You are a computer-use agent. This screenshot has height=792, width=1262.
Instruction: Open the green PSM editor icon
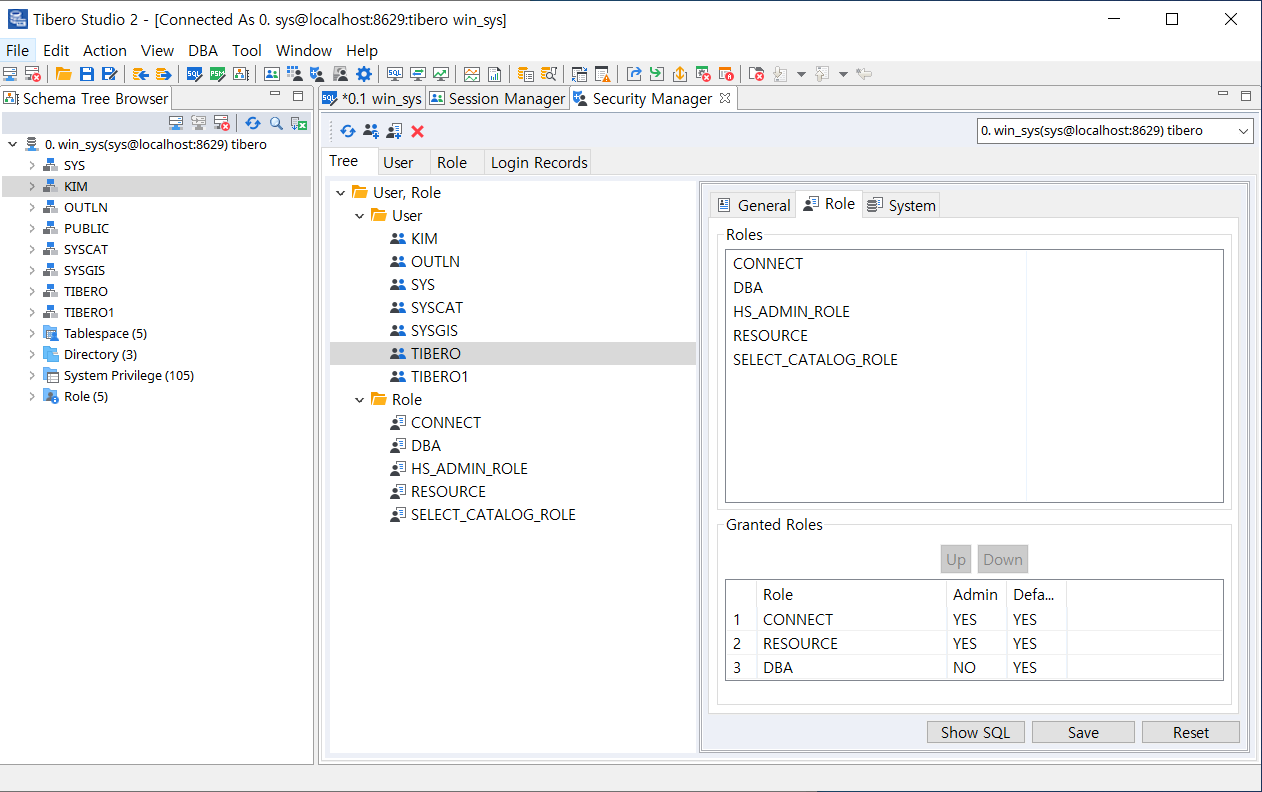pyautogui.click(x=218, y=74)
